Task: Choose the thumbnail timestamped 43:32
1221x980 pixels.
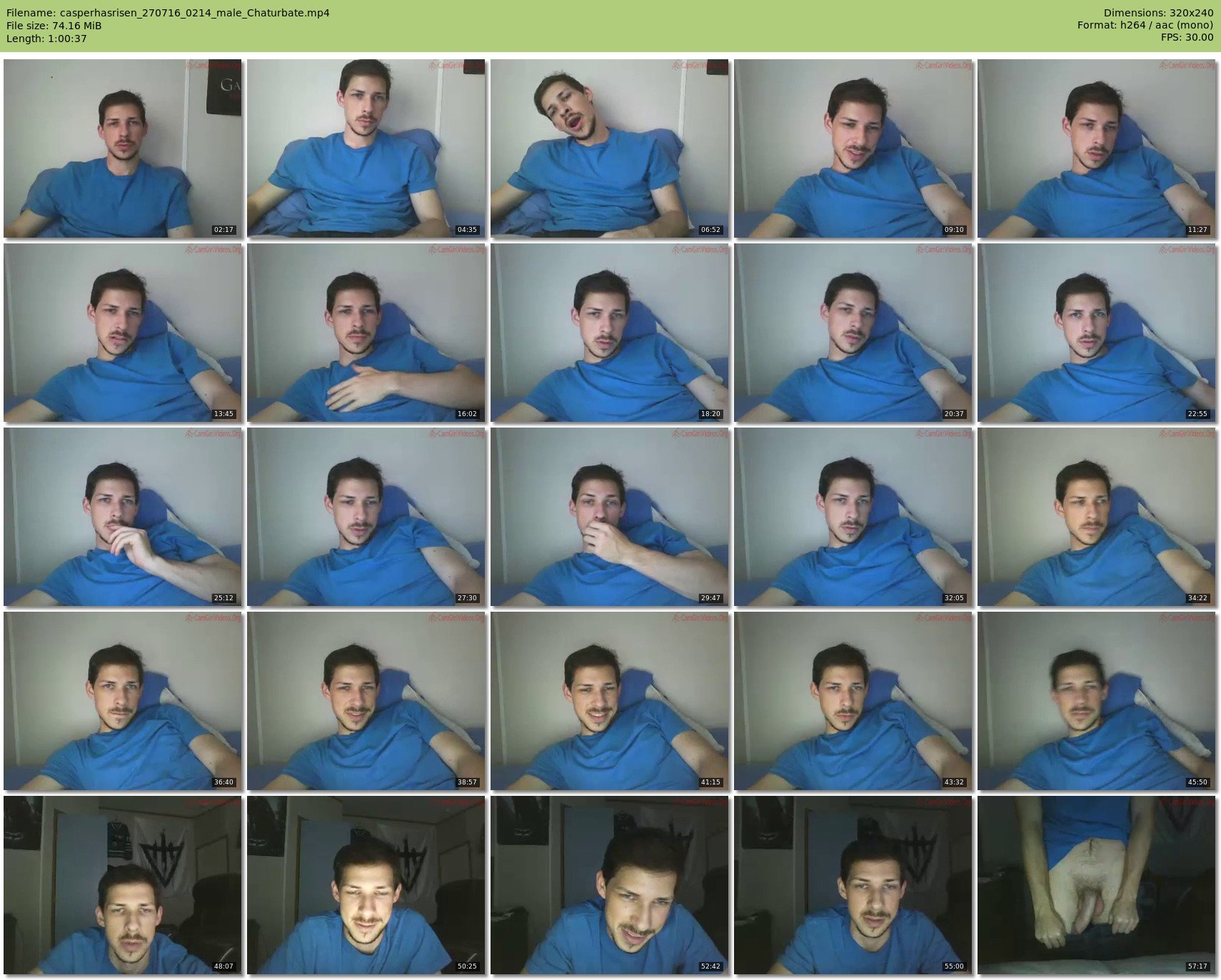Action: [853, 701]
